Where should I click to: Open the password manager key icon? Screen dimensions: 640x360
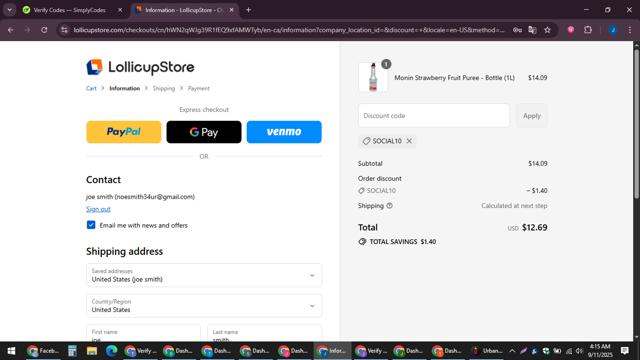pyautogui.click(x=518, y=30)
